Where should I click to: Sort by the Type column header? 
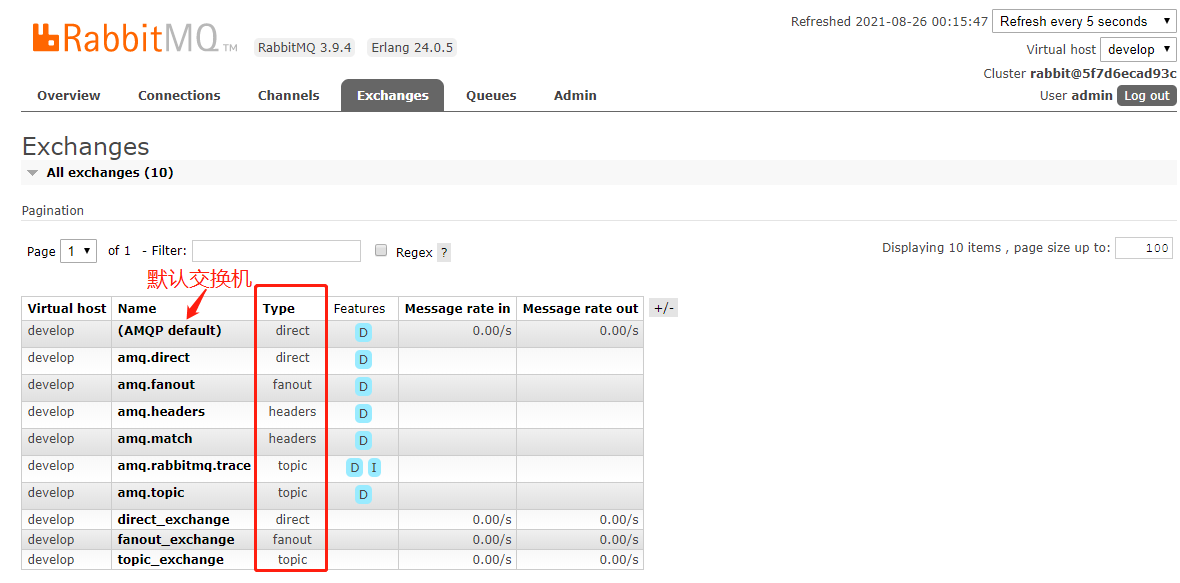coord(278,308)
